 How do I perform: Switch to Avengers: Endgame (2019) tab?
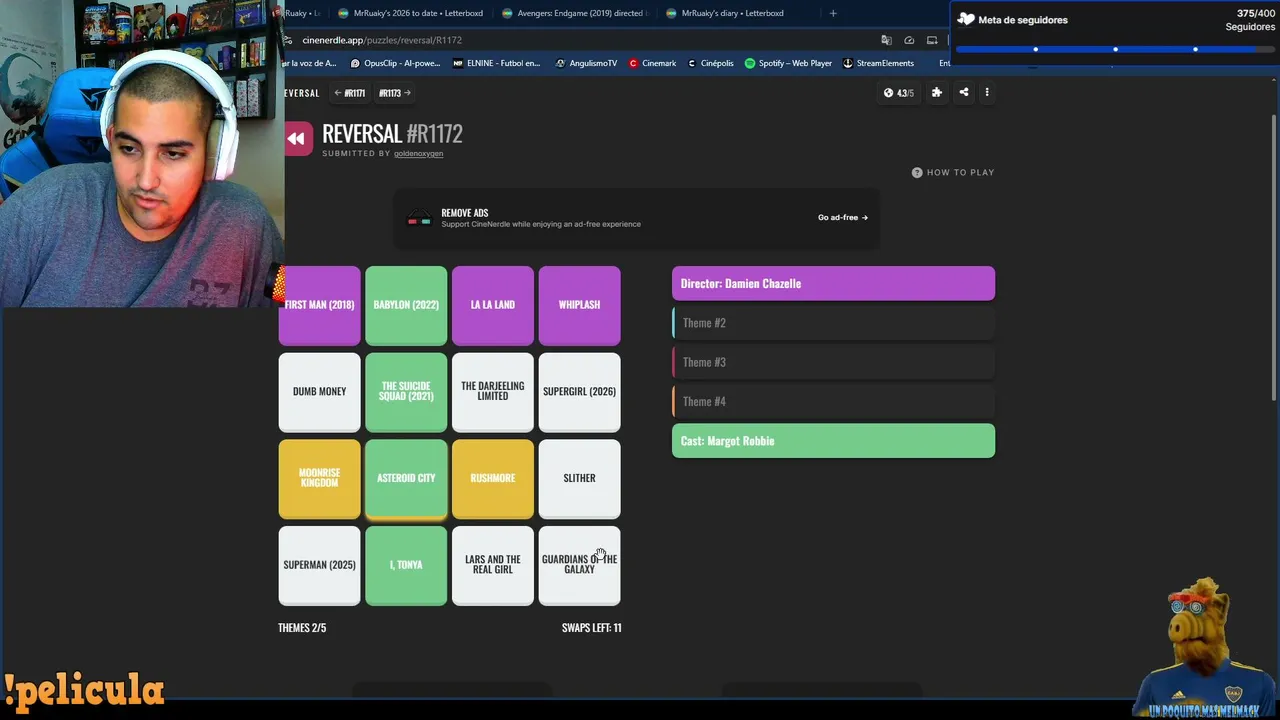(575, 14)
